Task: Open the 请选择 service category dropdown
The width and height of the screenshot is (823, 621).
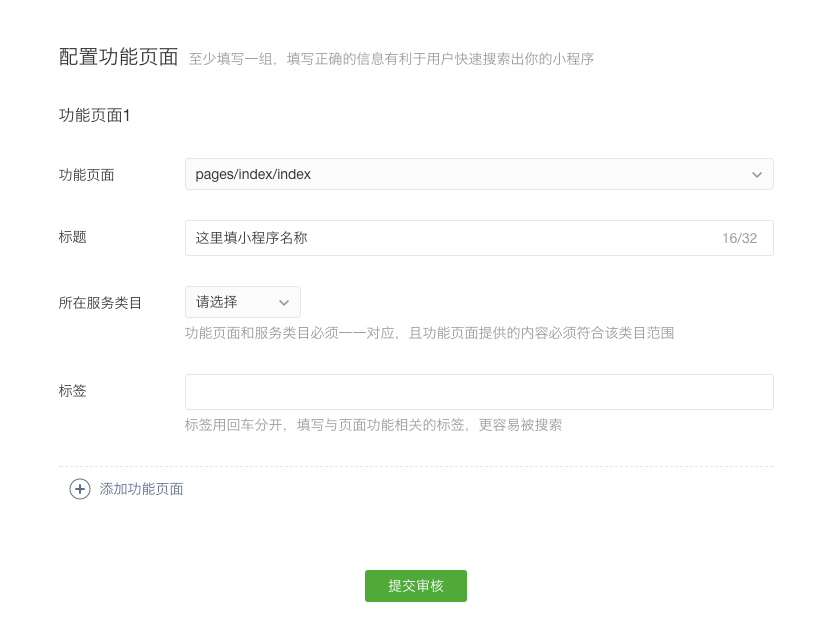Action: [x=243, y=302]
